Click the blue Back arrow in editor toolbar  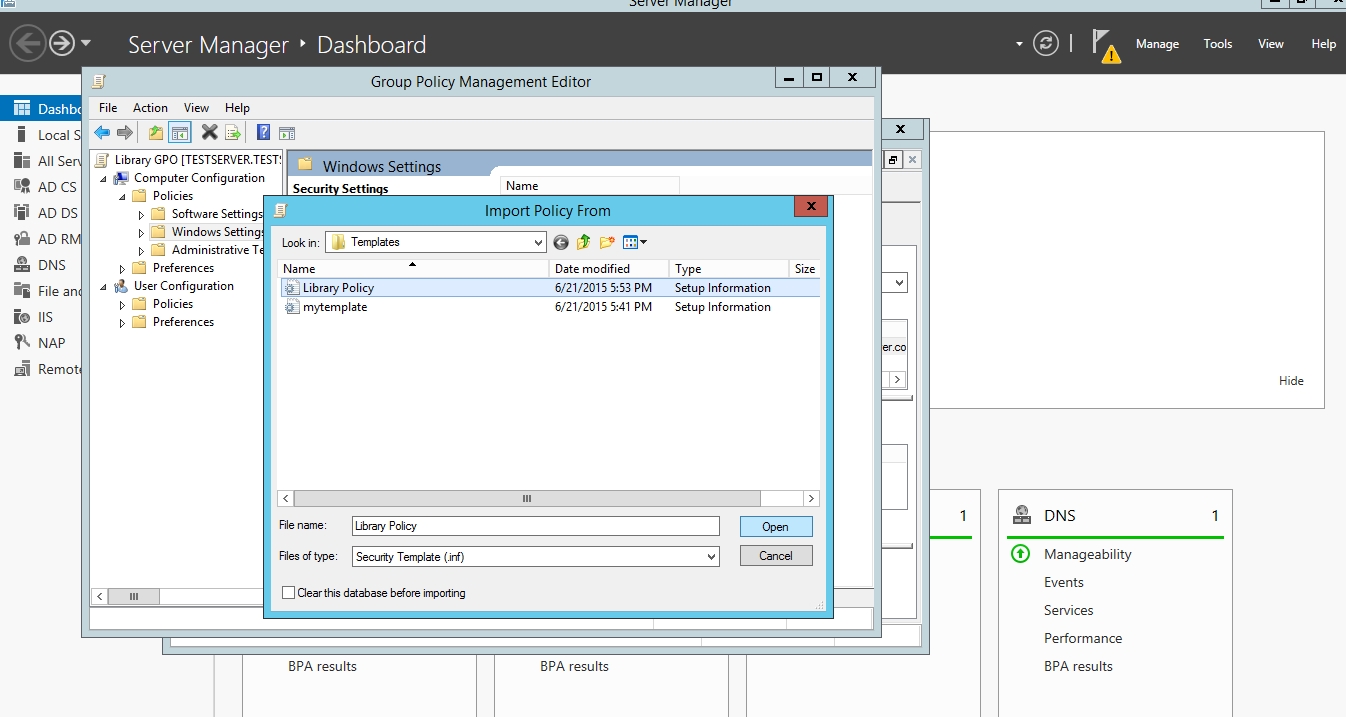tap(102, 133)
